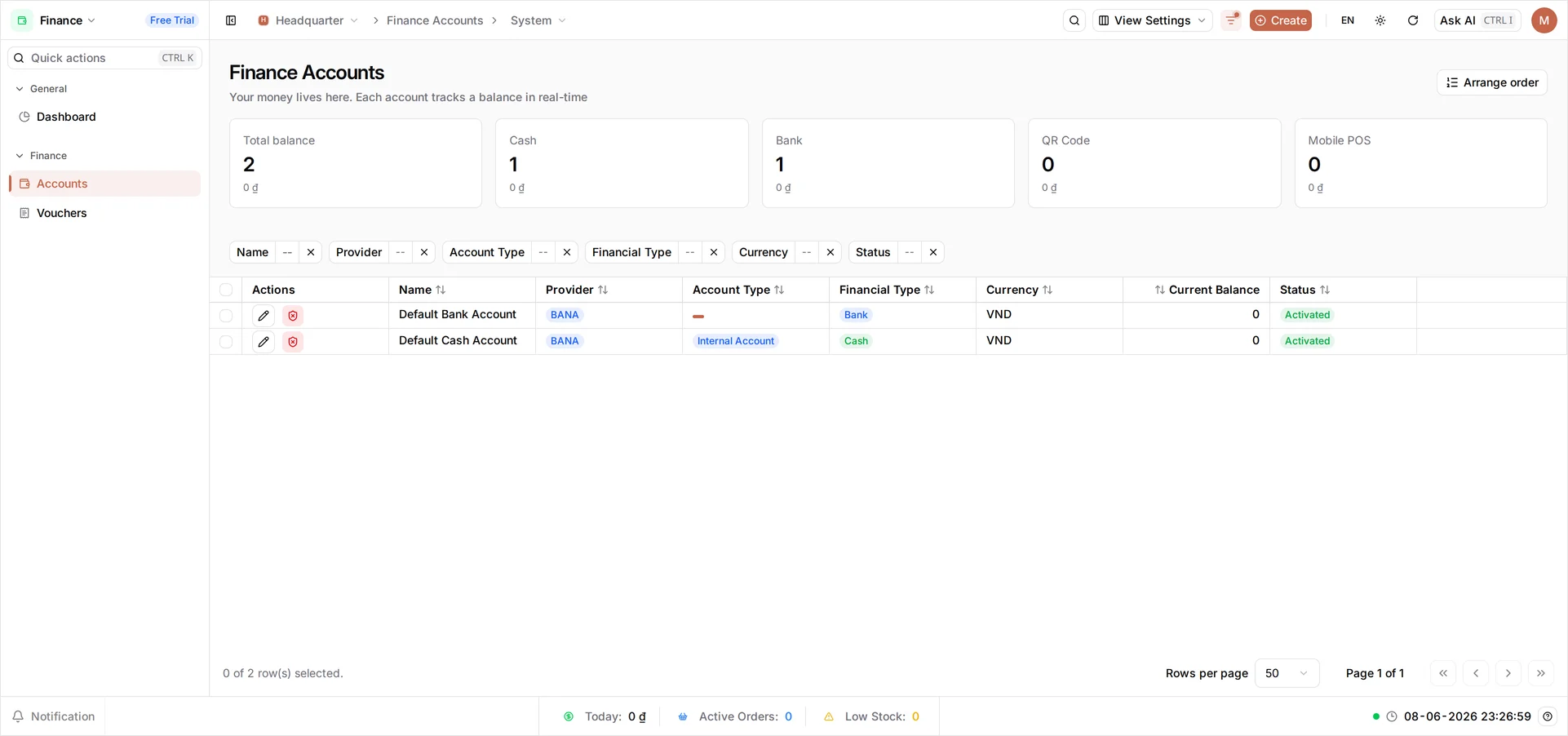
Task: Open the Rows per page 50 dropdown
Action: click(1287, 673)
